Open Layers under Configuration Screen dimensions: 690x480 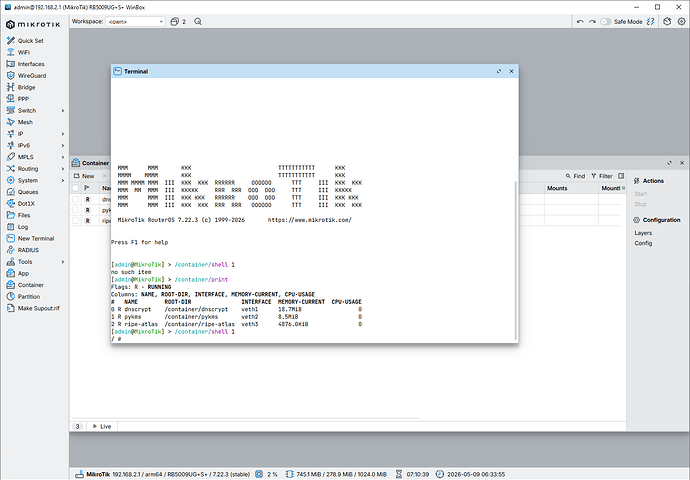pyautogui.click(x=643, y=233)
